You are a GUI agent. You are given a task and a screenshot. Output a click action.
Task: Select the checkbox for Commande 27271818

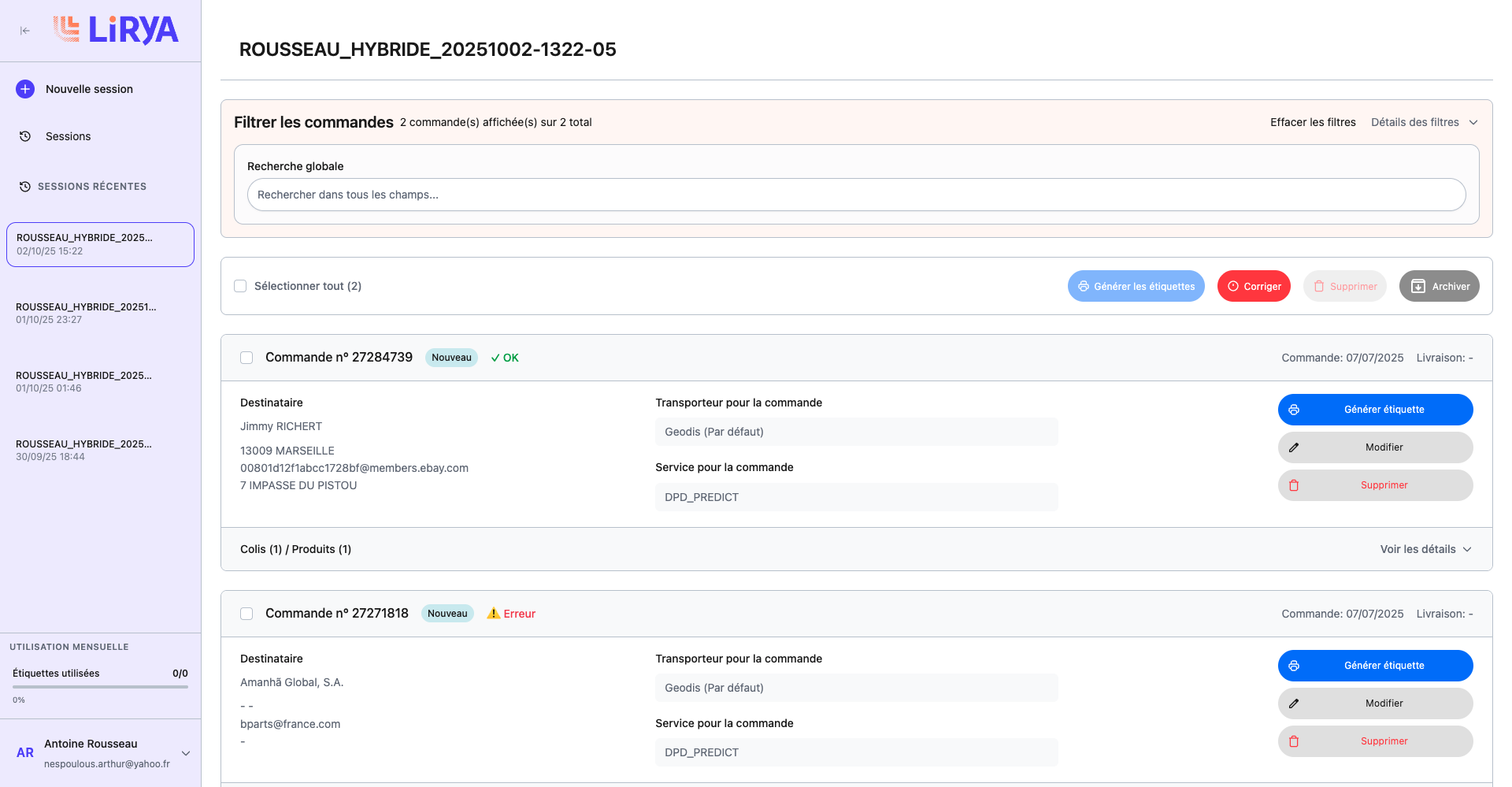[246, 614]
